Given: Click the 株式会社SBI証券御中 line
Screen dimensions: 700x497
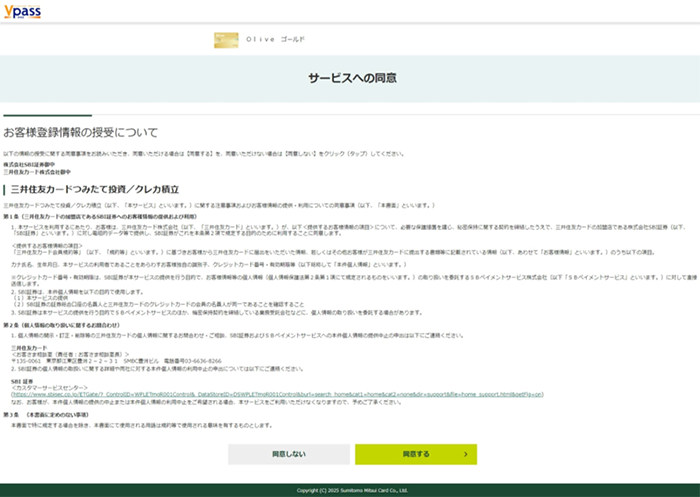Looking at the screenshot, I should click(29, 165).
